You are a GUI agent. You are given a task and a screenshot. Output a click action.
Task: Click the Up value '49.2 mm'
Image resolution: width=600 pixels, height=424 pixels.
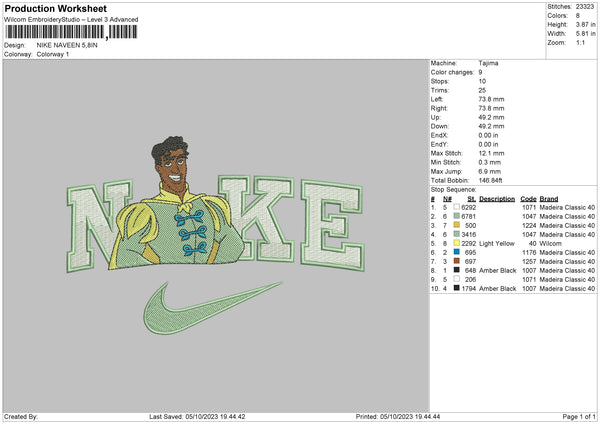tap(491, 117)
